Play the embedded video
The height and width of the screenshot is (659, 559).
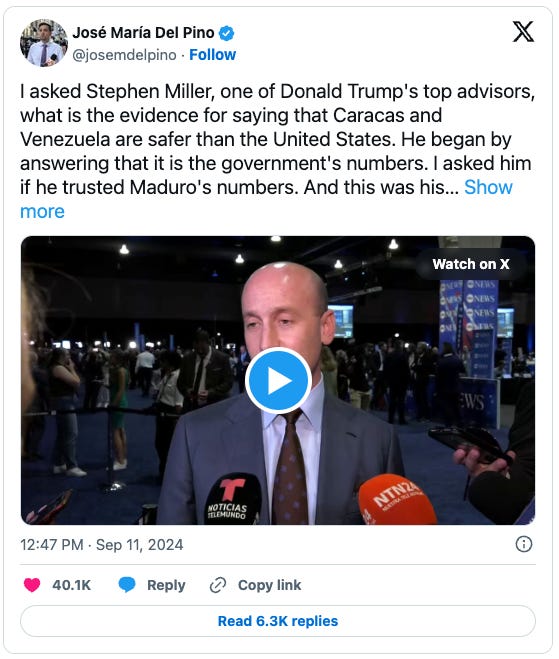point(278,380)
